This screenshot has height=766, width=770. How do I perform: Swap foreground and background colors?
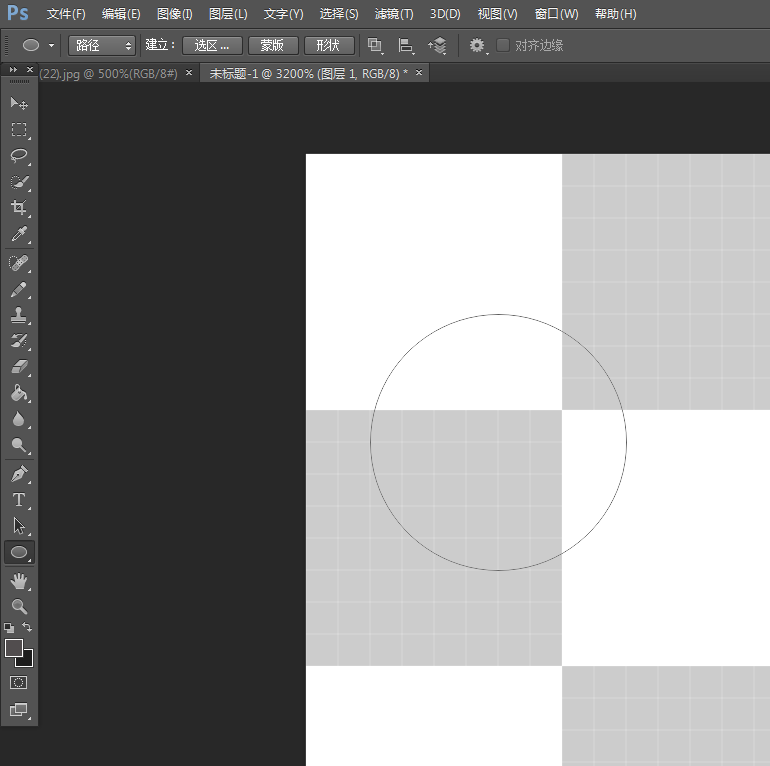(x=28, y=628)
